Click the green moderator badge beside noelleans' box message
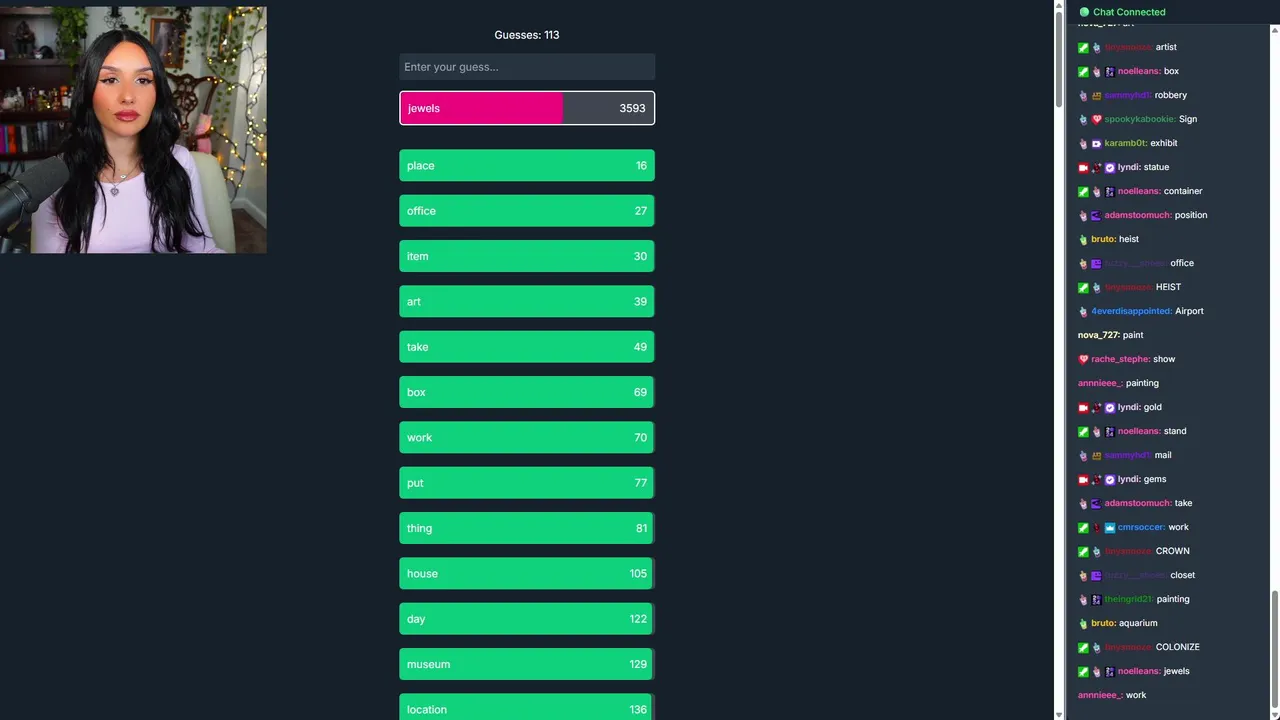The width and height of the screenshot is (1280, 720). pyautogui.click(x=1083, y=72)
